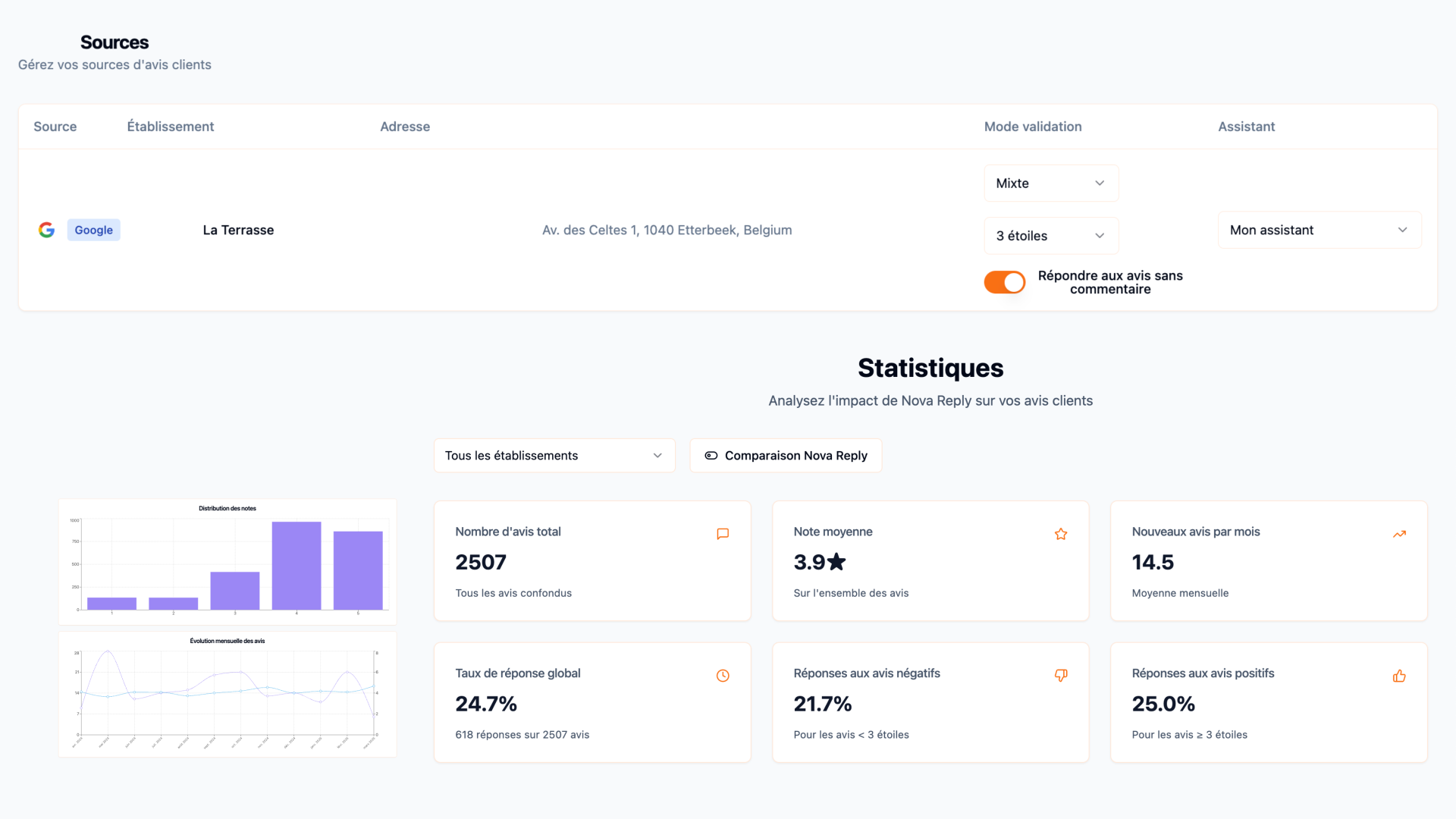Open the Distribution des notes chart thumbnail

(x=227, y=562)
